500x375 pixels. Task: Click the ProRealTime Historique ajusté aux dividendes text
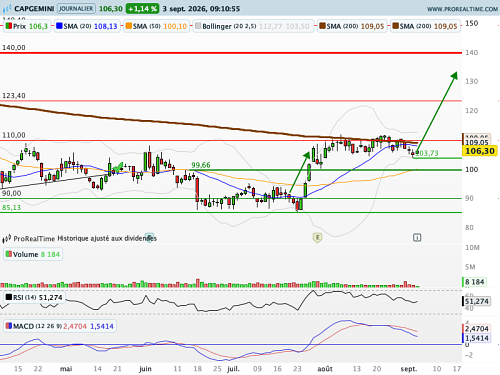tap(85, 238)
